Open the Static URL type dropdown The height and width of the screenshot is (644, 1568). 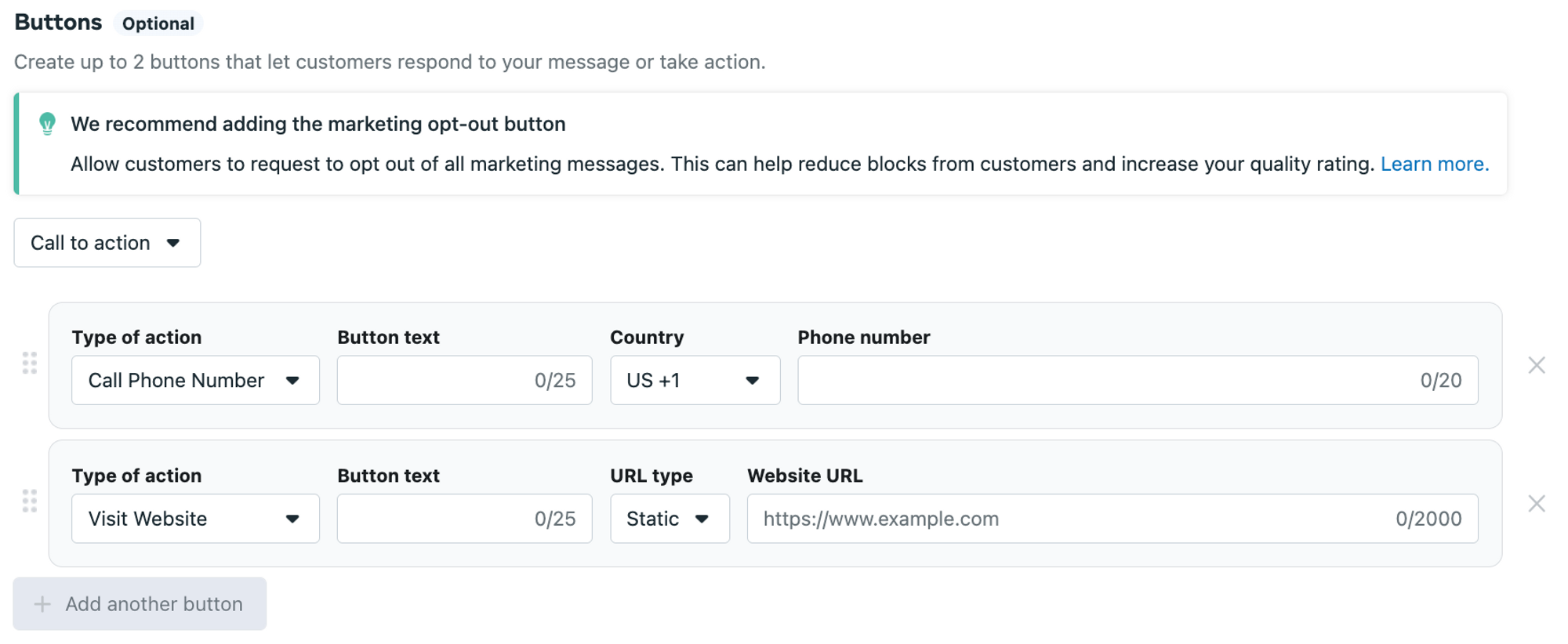pos(670,519)
